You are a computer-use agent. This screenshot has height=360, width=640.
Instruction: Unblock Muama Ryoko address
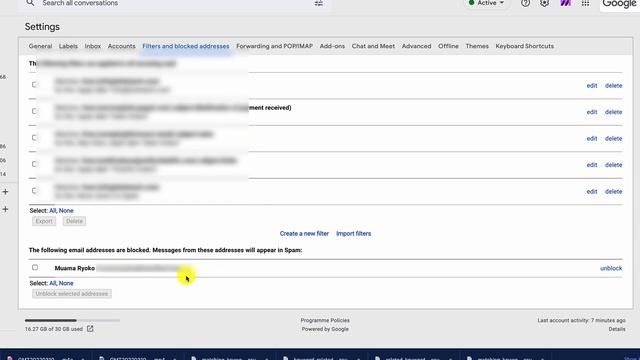[611, 268]
